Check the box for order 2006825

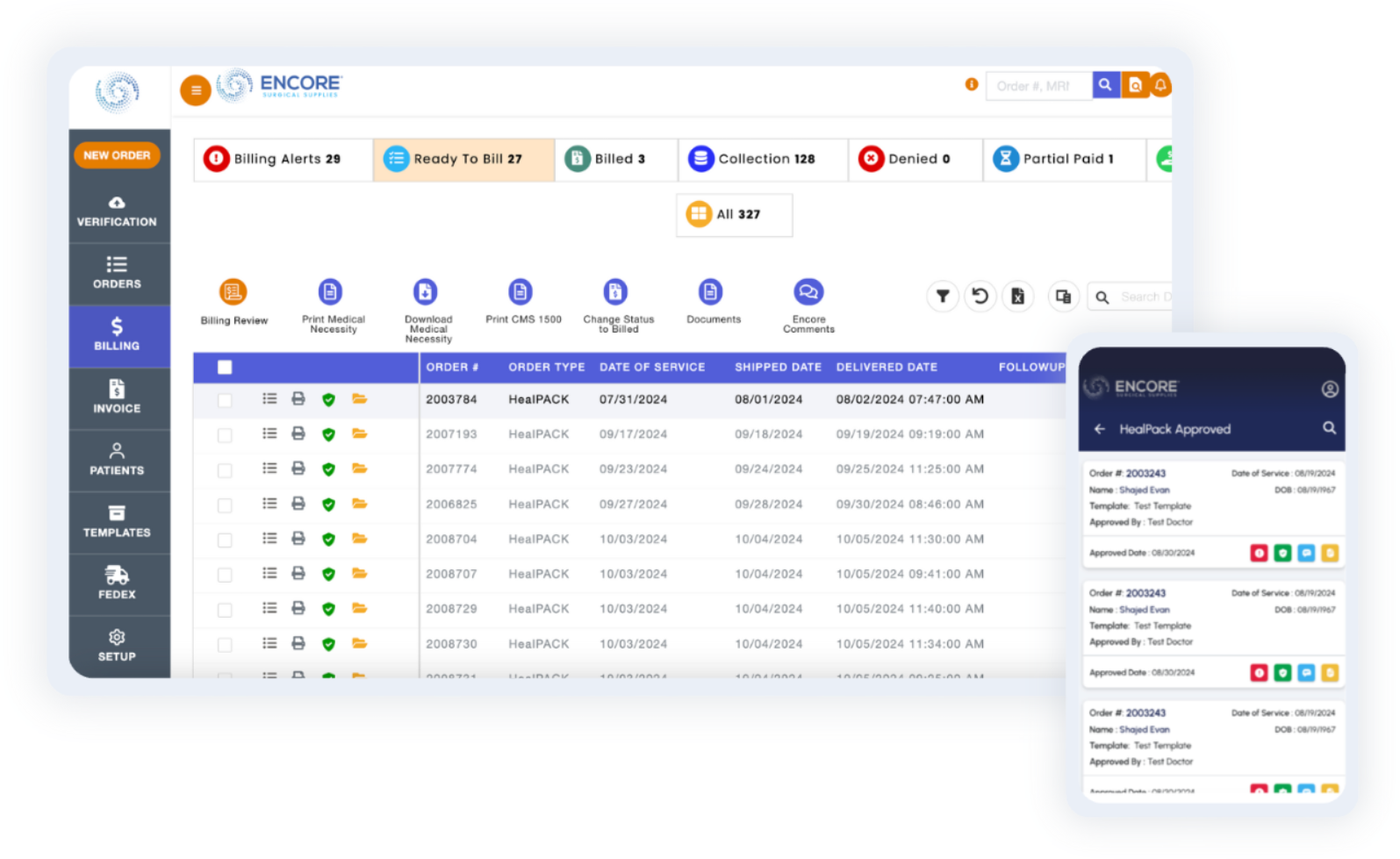pos(225,506)
